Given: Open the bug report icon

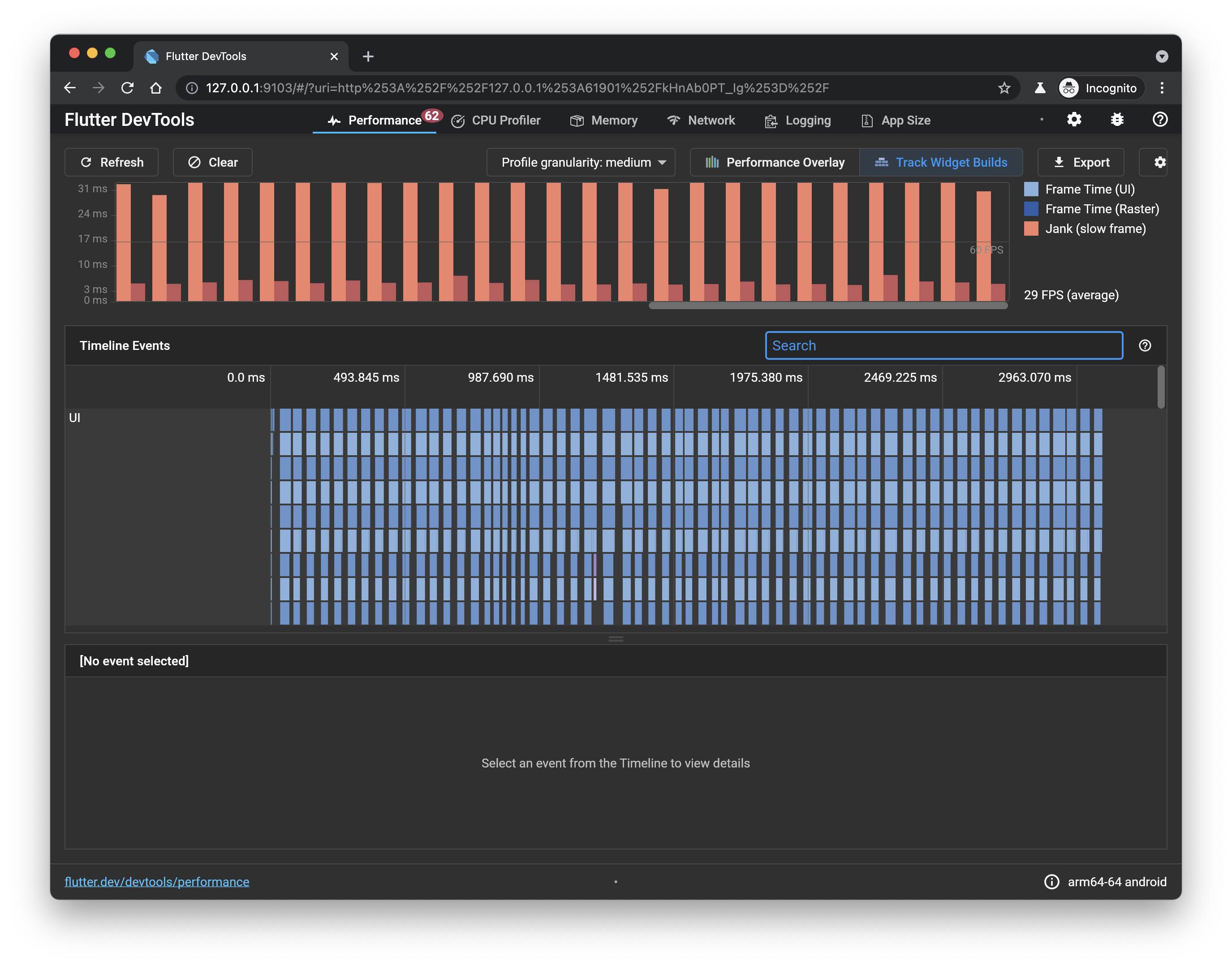Looking at the screenshot, I should 1117,119.
